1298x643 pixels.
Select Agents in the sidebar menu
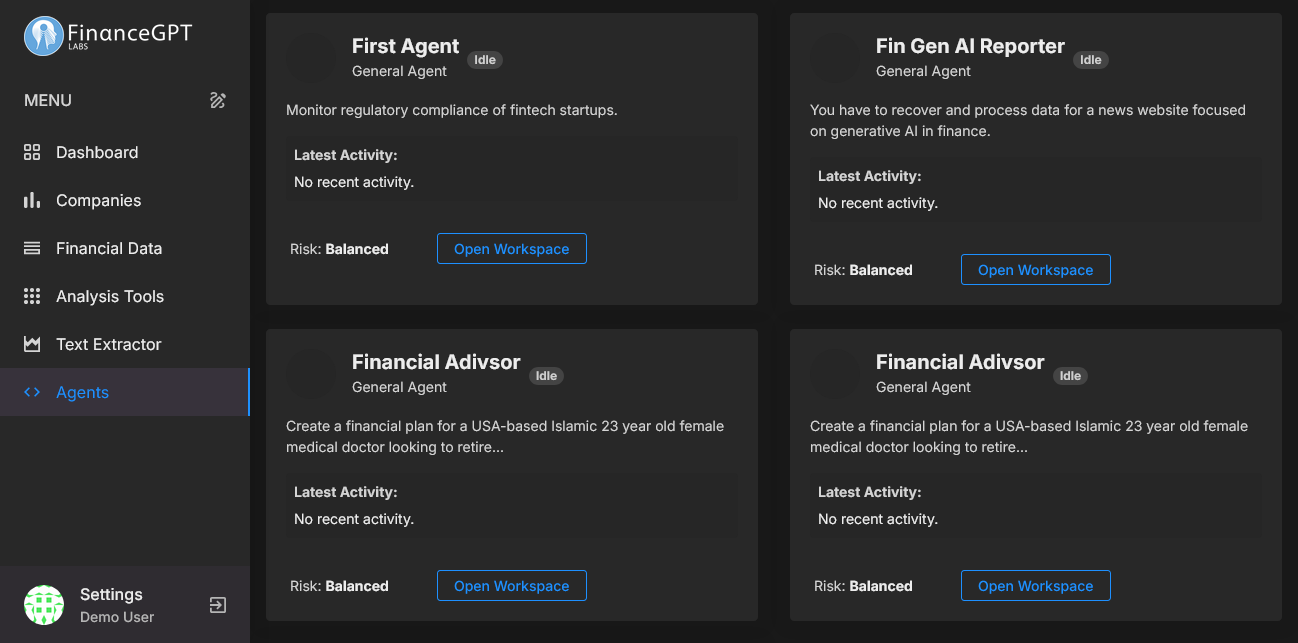[82, 392]
